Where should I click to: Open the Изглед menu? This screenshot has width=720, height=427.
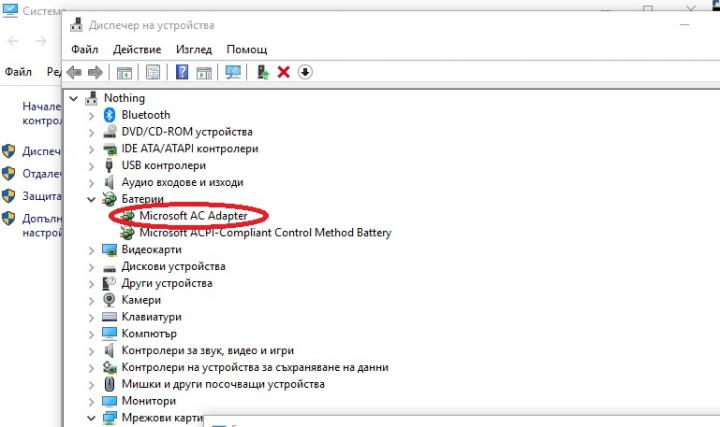pyautogui.click(x=194, y=49)
